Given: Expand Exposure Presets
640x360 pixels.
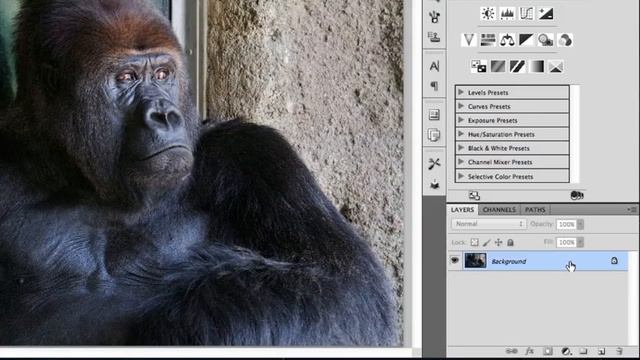Looking at the screenshot, I should tap(461, 120).
